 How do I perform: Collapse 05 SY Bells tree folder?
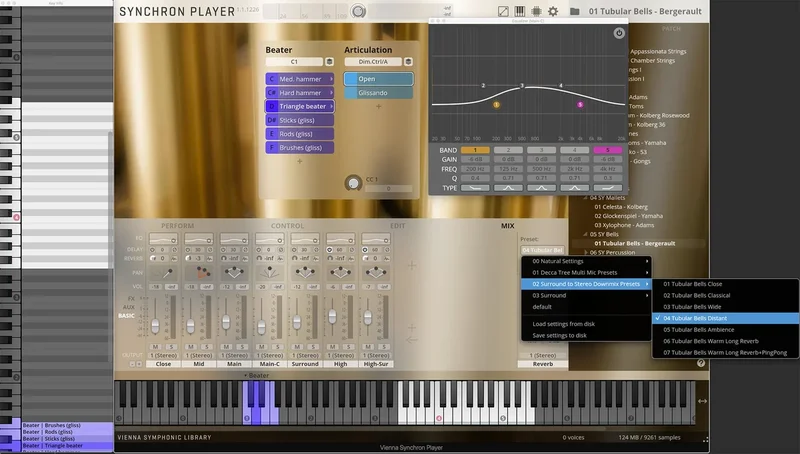click(586, 234)
